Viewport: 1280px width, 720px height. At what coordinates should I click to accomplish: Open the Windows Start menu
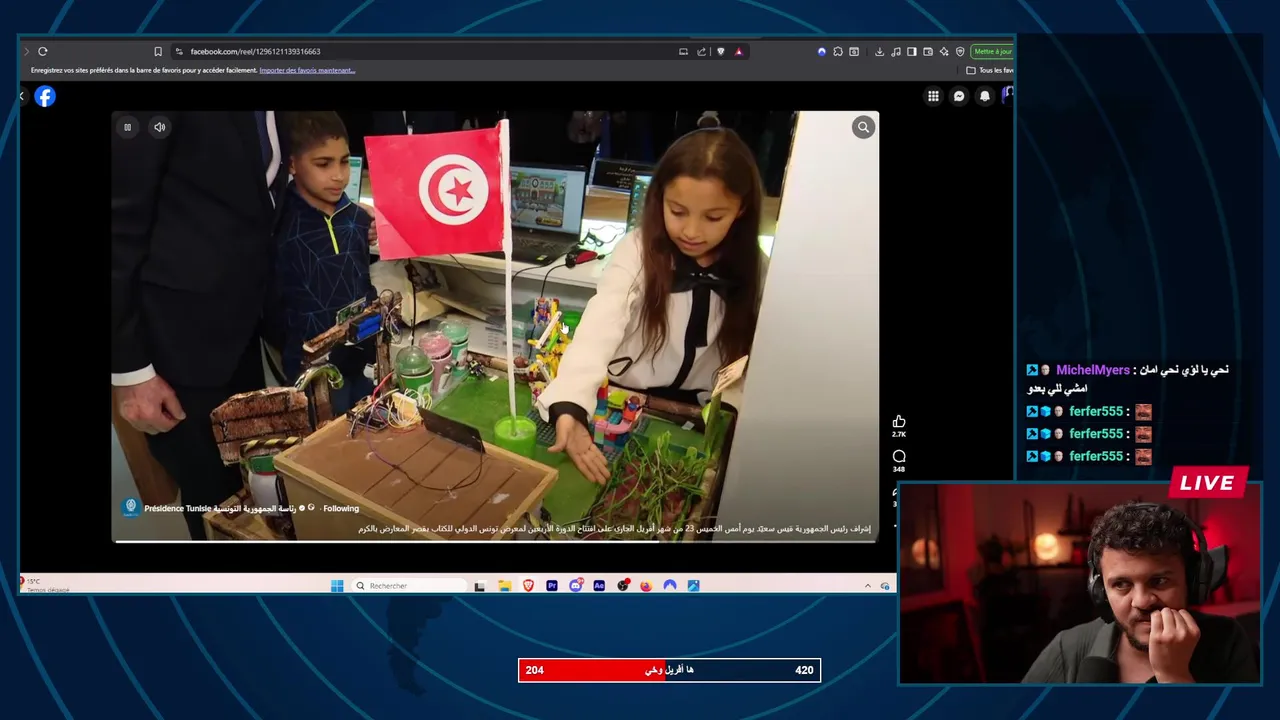tap(337, 586)
